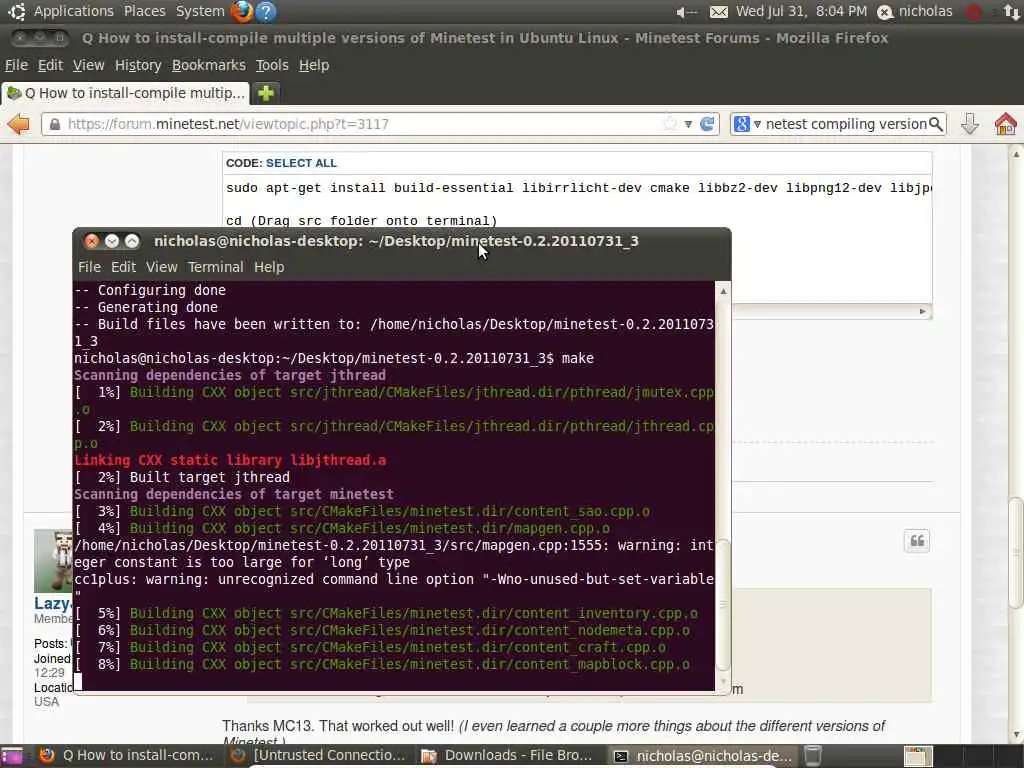1024x768 pixels.
Task: Click the user avatar image of the poster
Action: coord(53,560)
